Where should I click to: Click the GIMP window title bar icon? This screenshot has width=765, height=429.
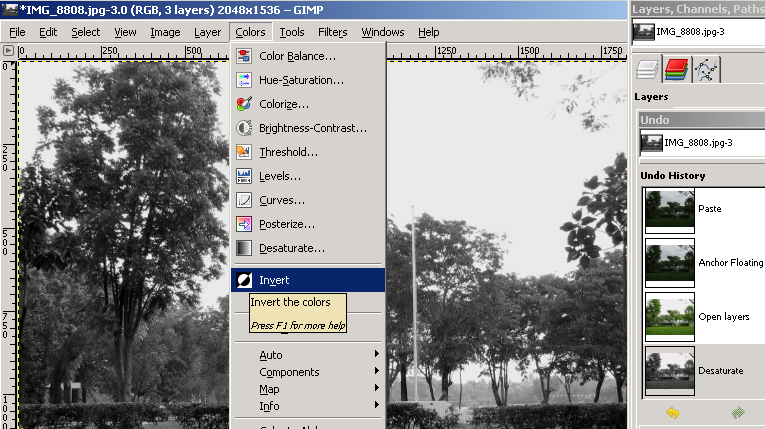(10, 9)
